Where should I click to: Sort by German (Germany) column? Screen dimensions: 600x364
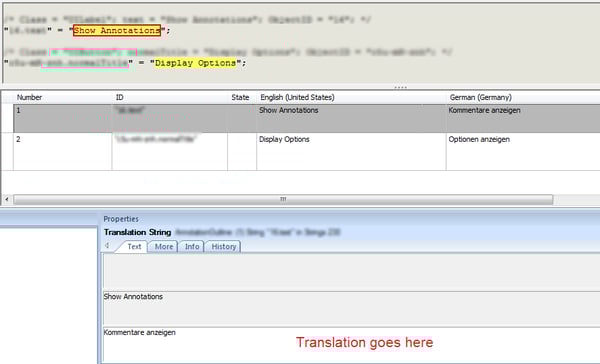pyautogui.click(x=481, y=97)
